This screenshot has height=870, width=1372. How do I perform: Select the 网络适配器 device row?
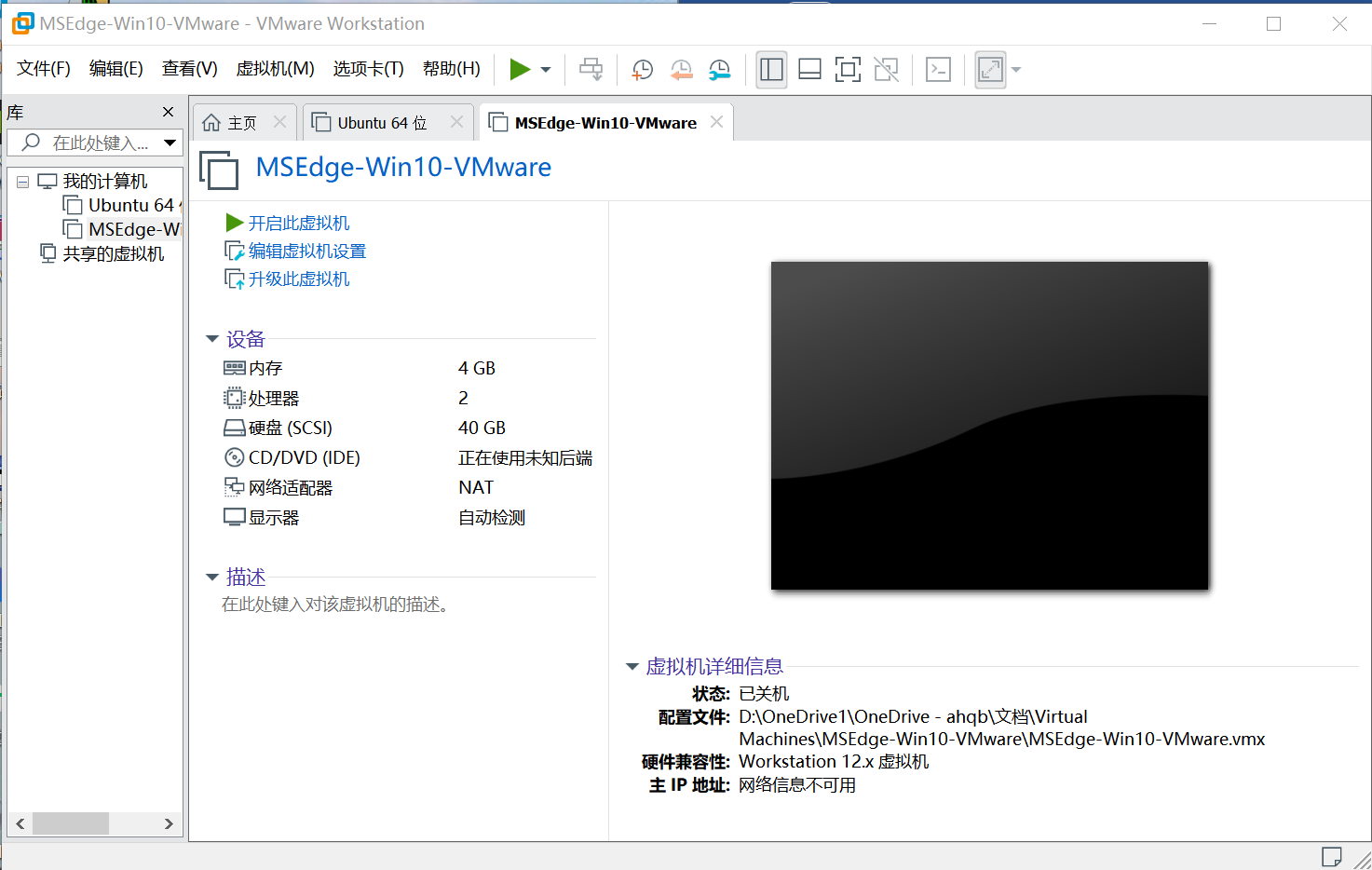408,487
